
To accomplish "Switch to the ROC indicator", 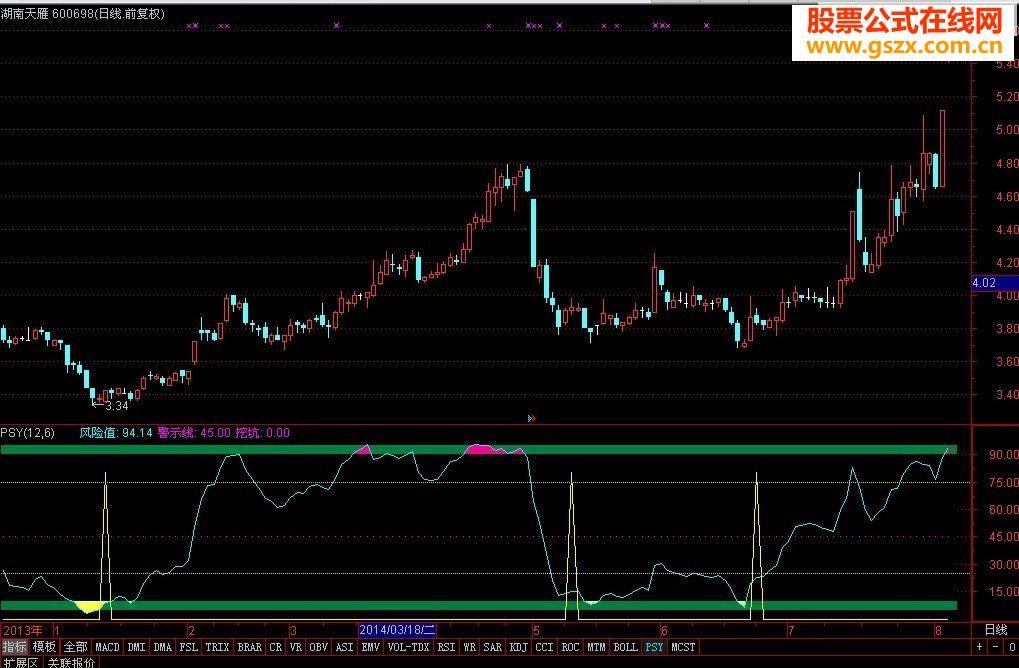I will click(570, 647).
